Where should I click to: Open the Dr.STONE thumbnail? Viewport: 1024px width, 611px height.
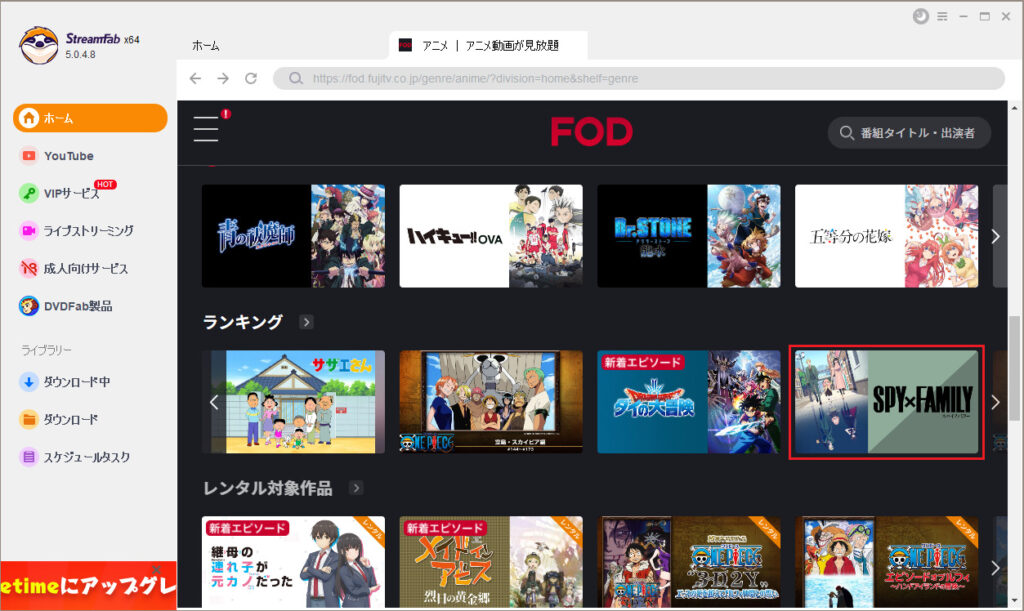(x=689, y=236)
